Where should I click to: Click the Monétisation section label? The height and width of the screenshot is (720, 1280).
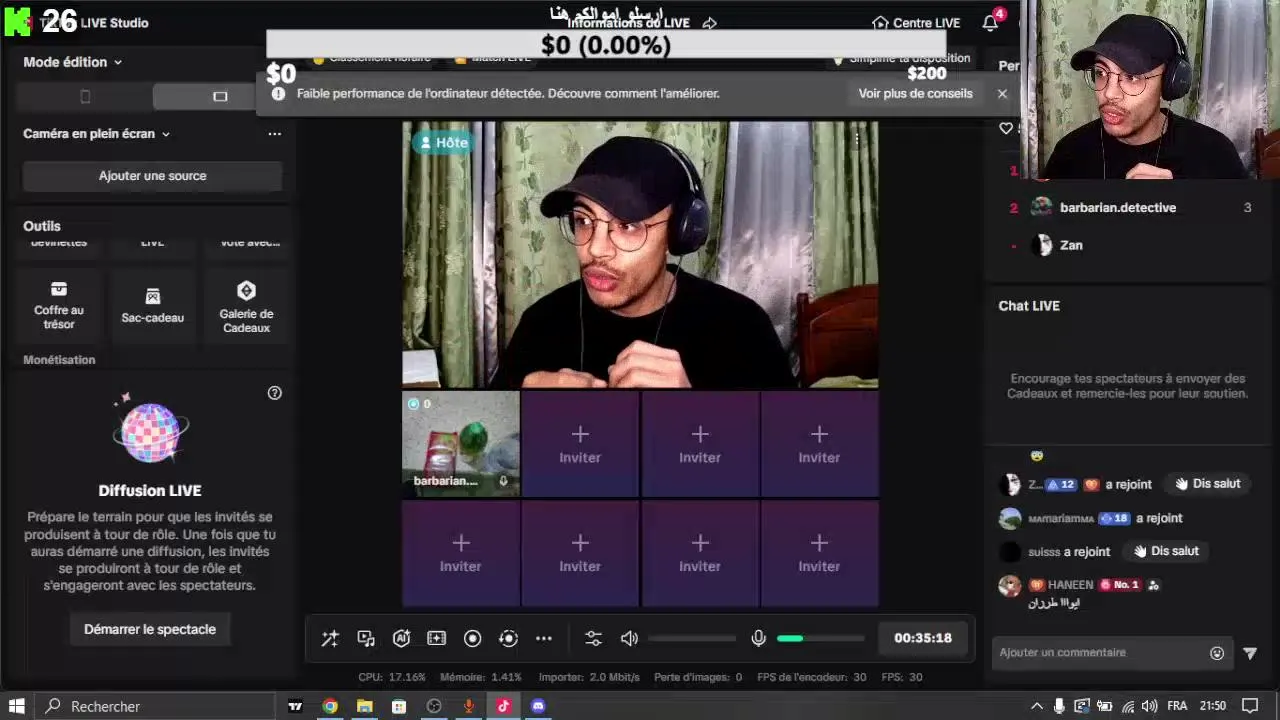point(59,360)
